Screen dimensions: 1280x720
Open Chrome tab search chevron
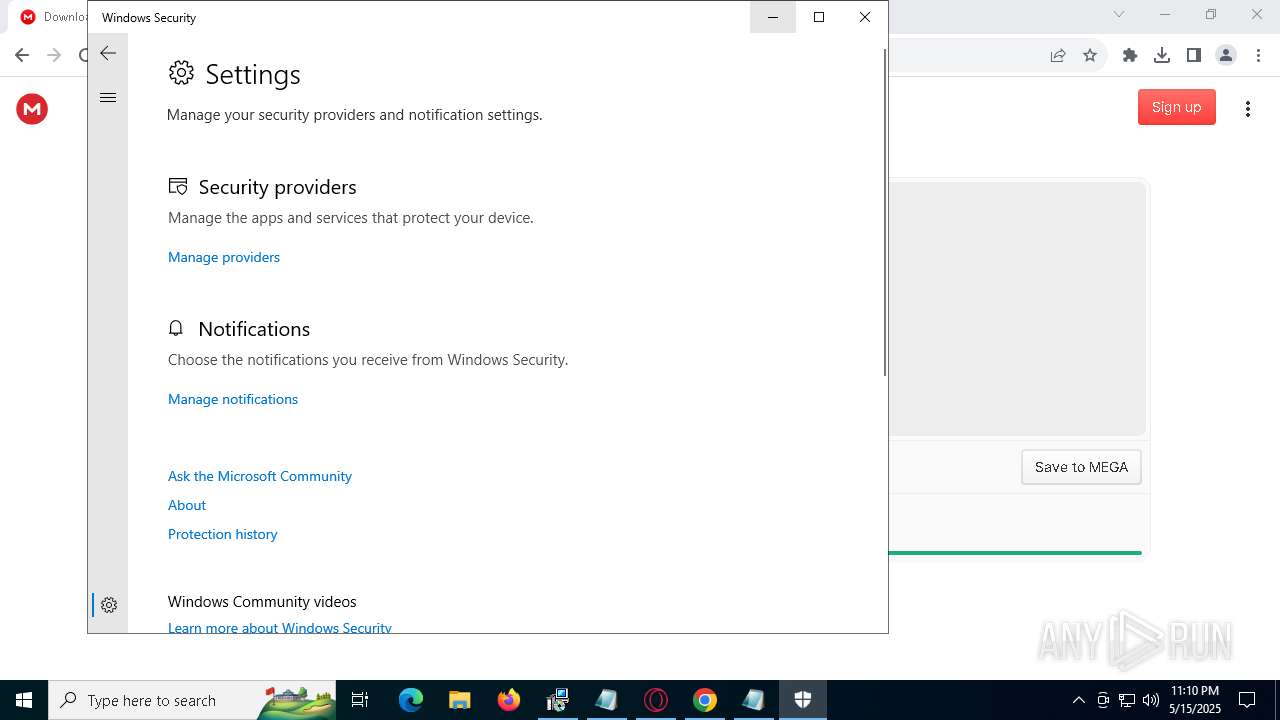[x=1119, y=14]
